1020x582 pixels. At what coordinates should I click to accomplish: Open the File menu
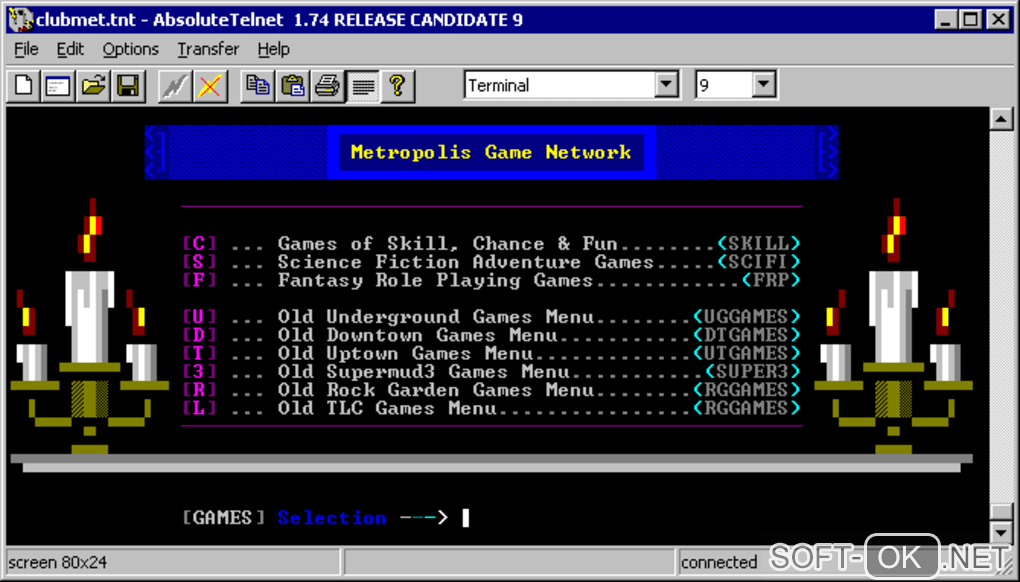[26, 49]
